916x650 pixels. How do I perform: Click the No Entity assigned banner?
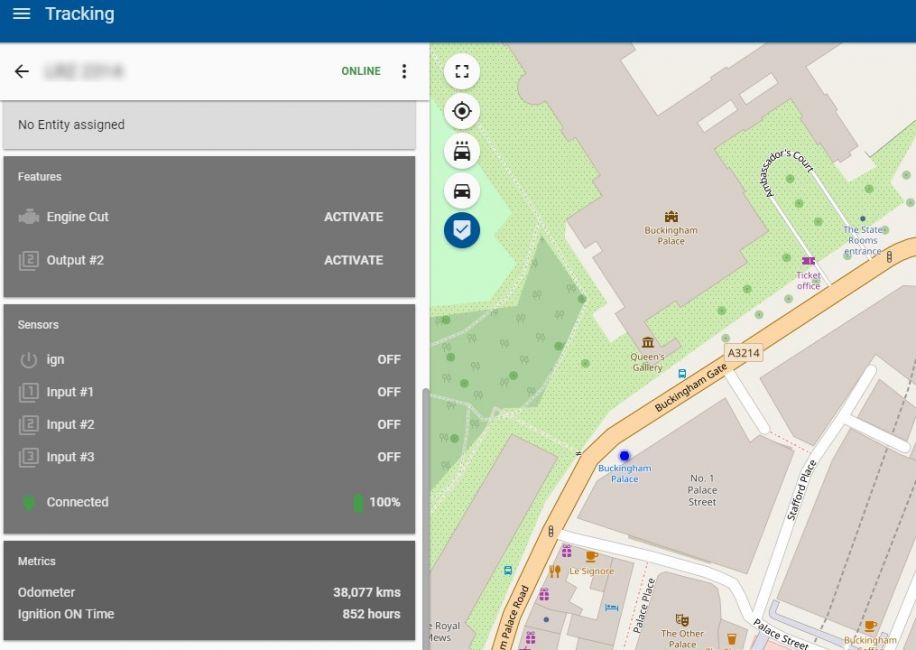click(x=209, y=125)
